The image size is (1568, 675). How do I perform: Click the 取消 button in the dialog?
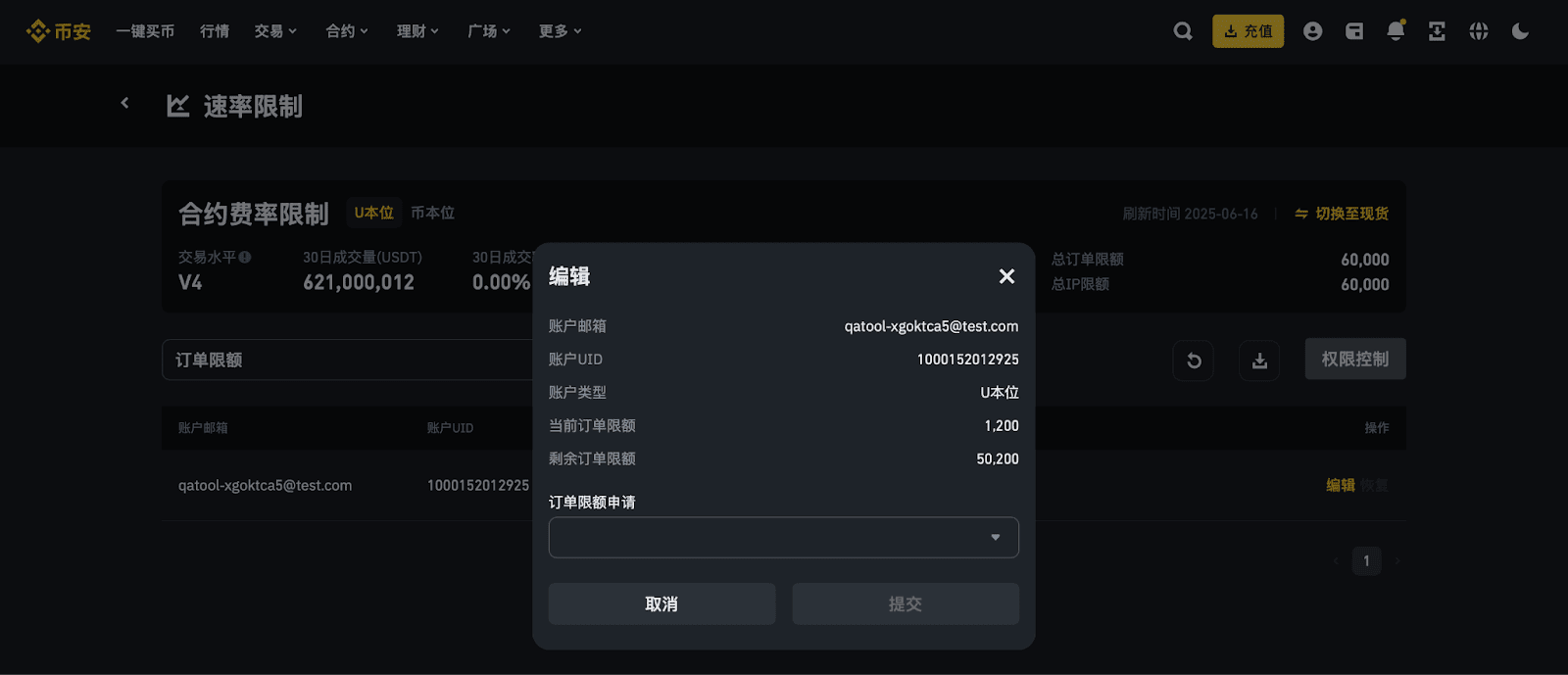click(661, 604)
